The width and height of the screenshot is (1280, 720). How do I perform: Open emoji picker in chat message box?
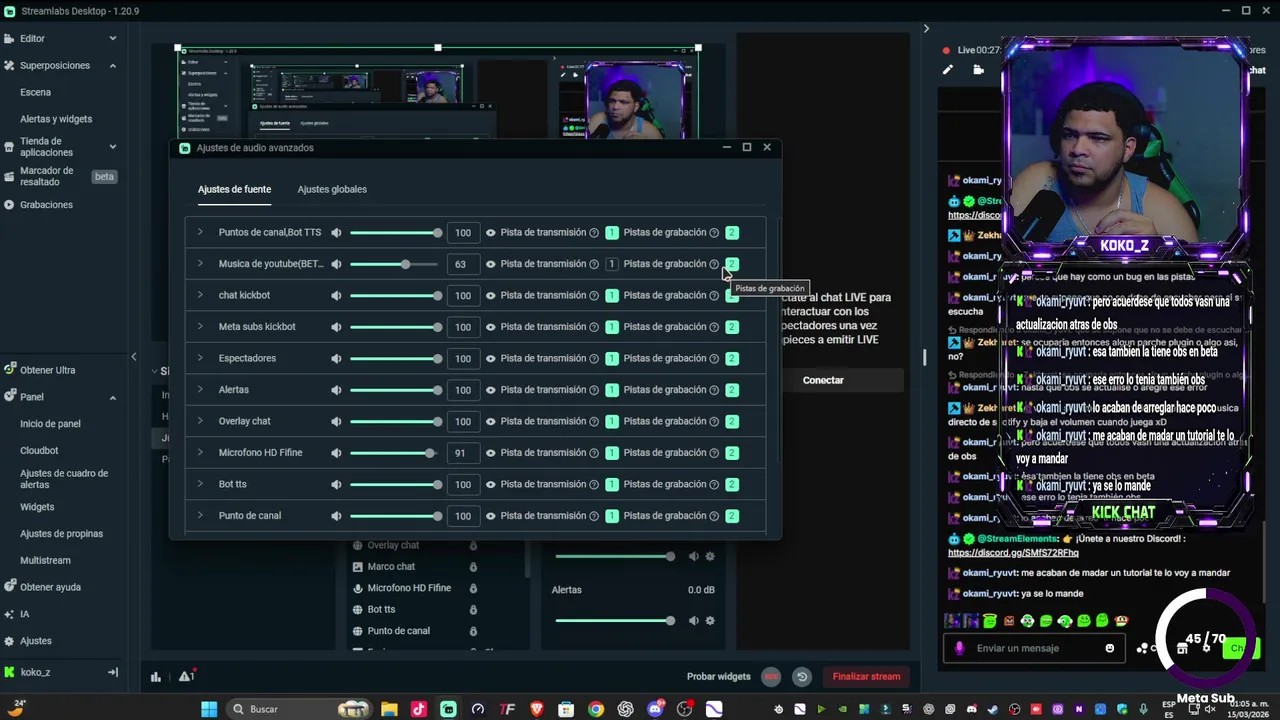point(1110,648)
